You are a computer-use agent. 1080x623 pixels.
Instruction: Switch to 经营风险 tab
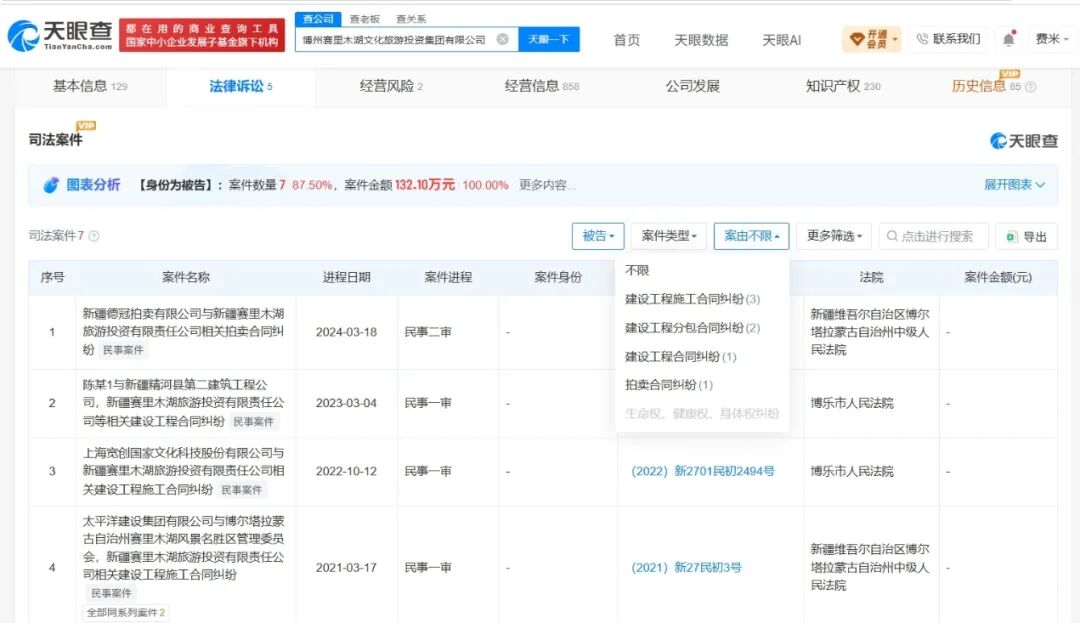(391, 86)
